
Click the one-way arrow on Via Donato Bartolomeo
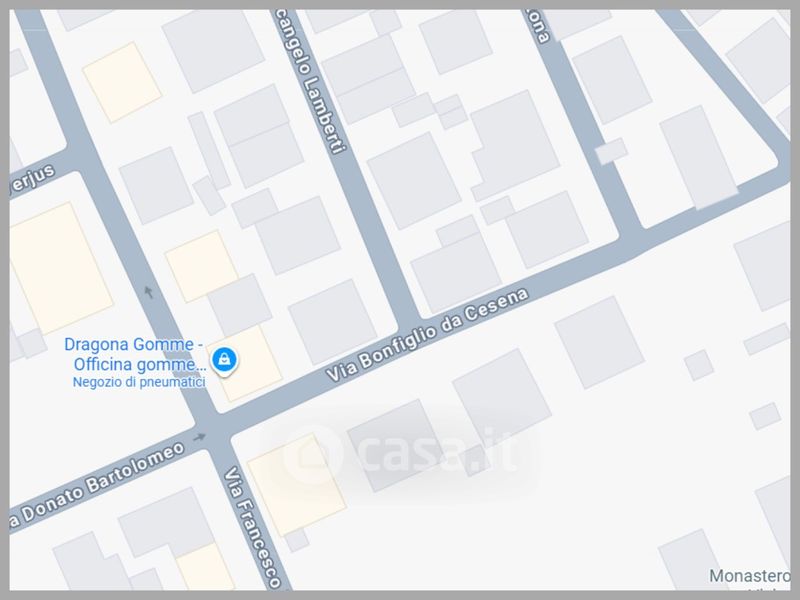click(199, 437)
